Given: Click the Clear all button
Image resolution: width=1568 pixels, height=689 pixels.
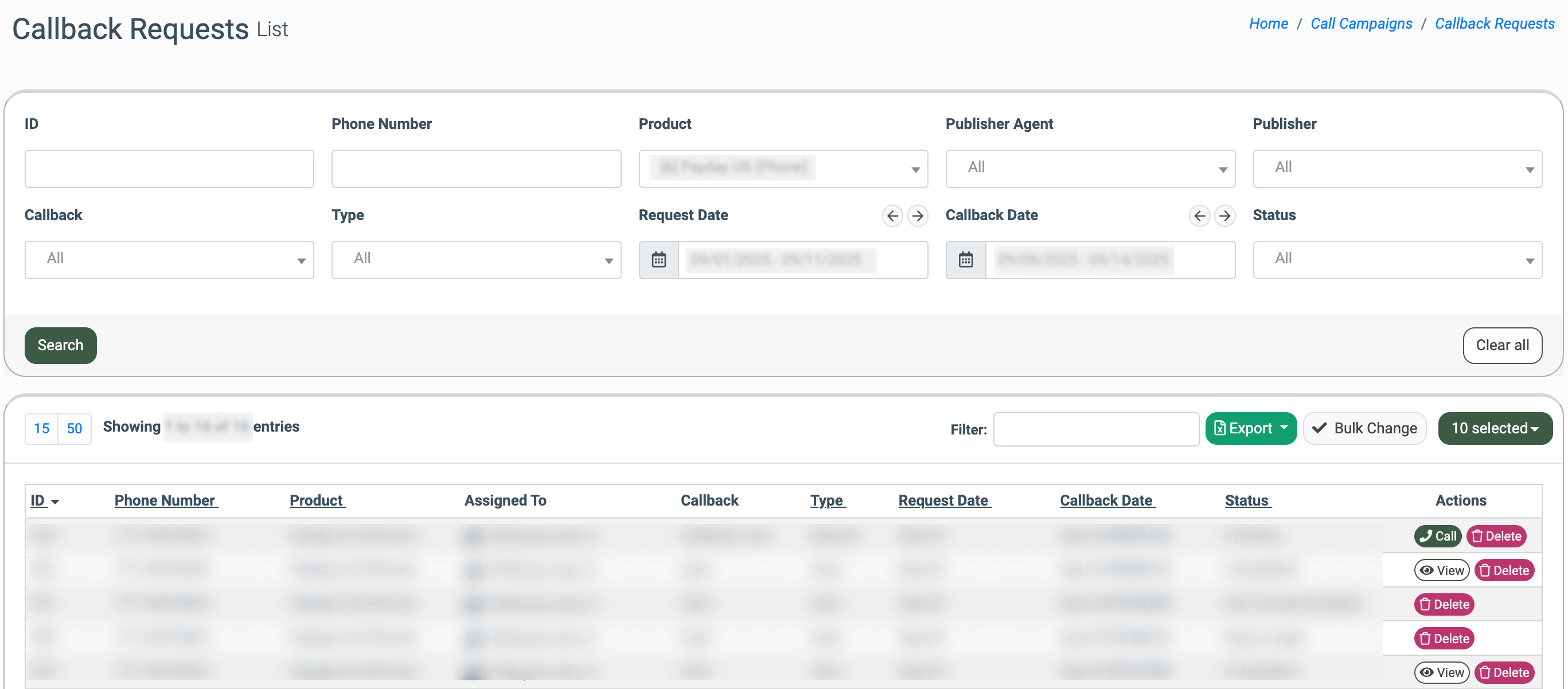Looking at the screenshot, I should point(1501,345).
